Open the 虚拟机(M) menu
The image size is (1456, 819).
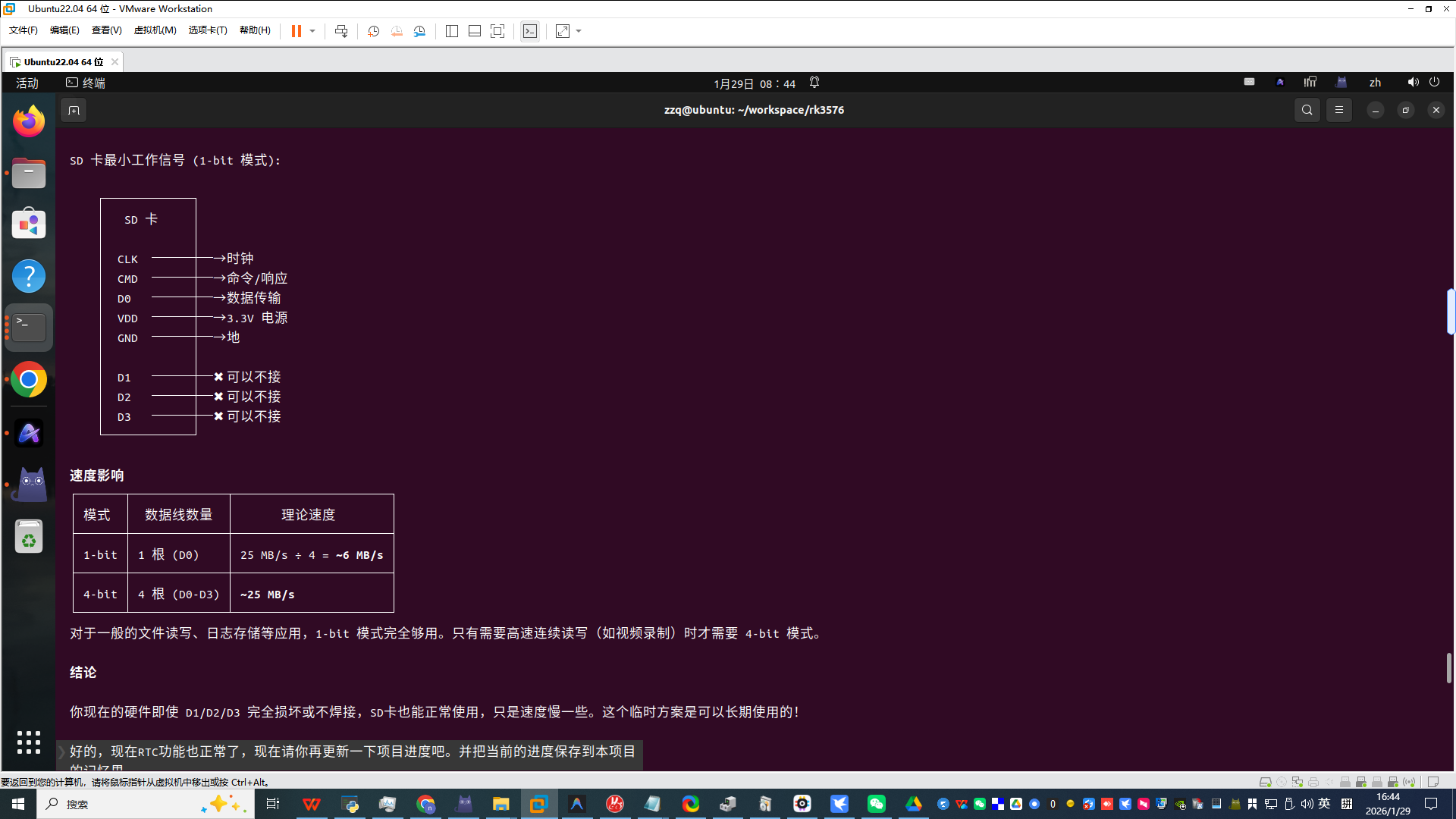click(155, 30)
